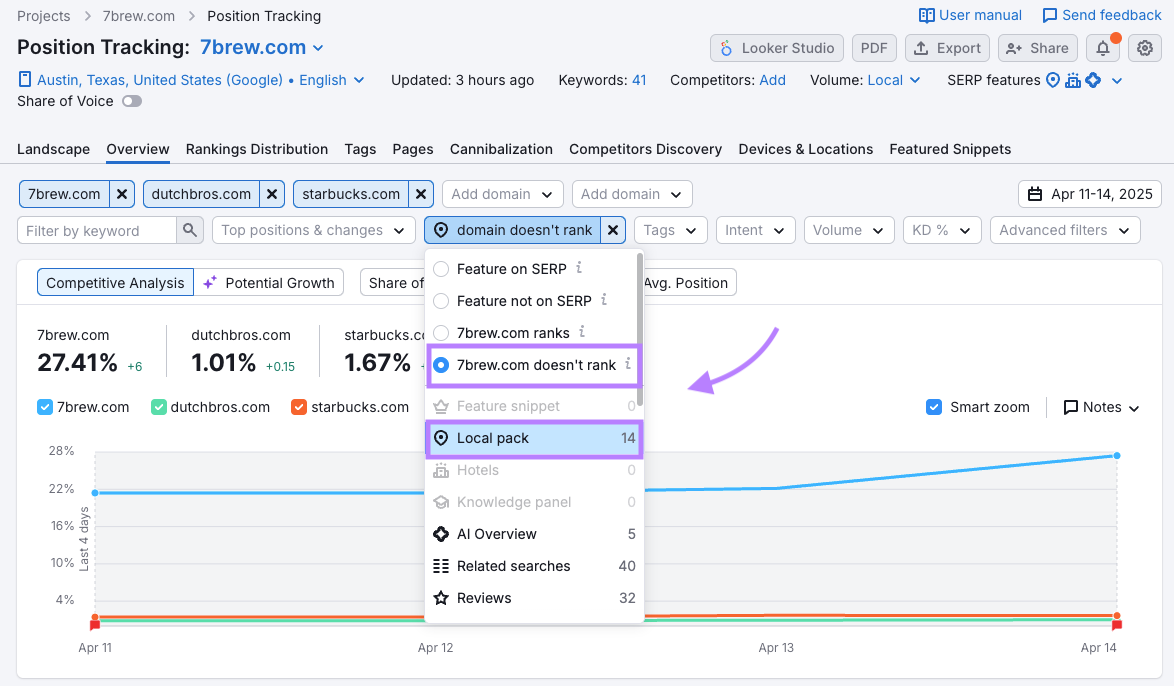Screen dimensions: 1174x686
Task: Type in the Filter by keyword field
Action: [98, 230]
